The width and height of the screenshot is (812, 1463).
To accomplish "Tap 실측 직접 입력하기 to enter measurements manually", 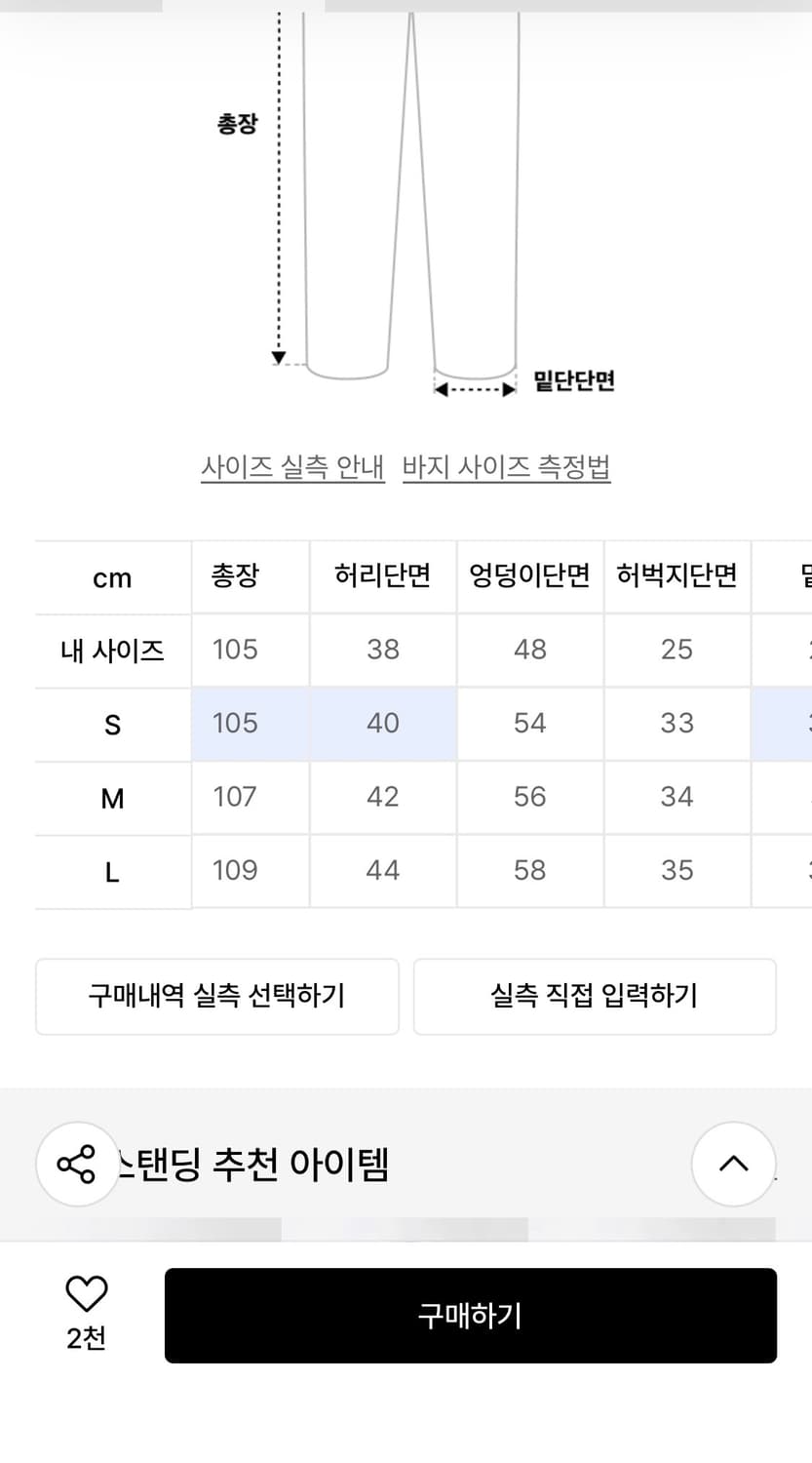I will tap(595, 996).
